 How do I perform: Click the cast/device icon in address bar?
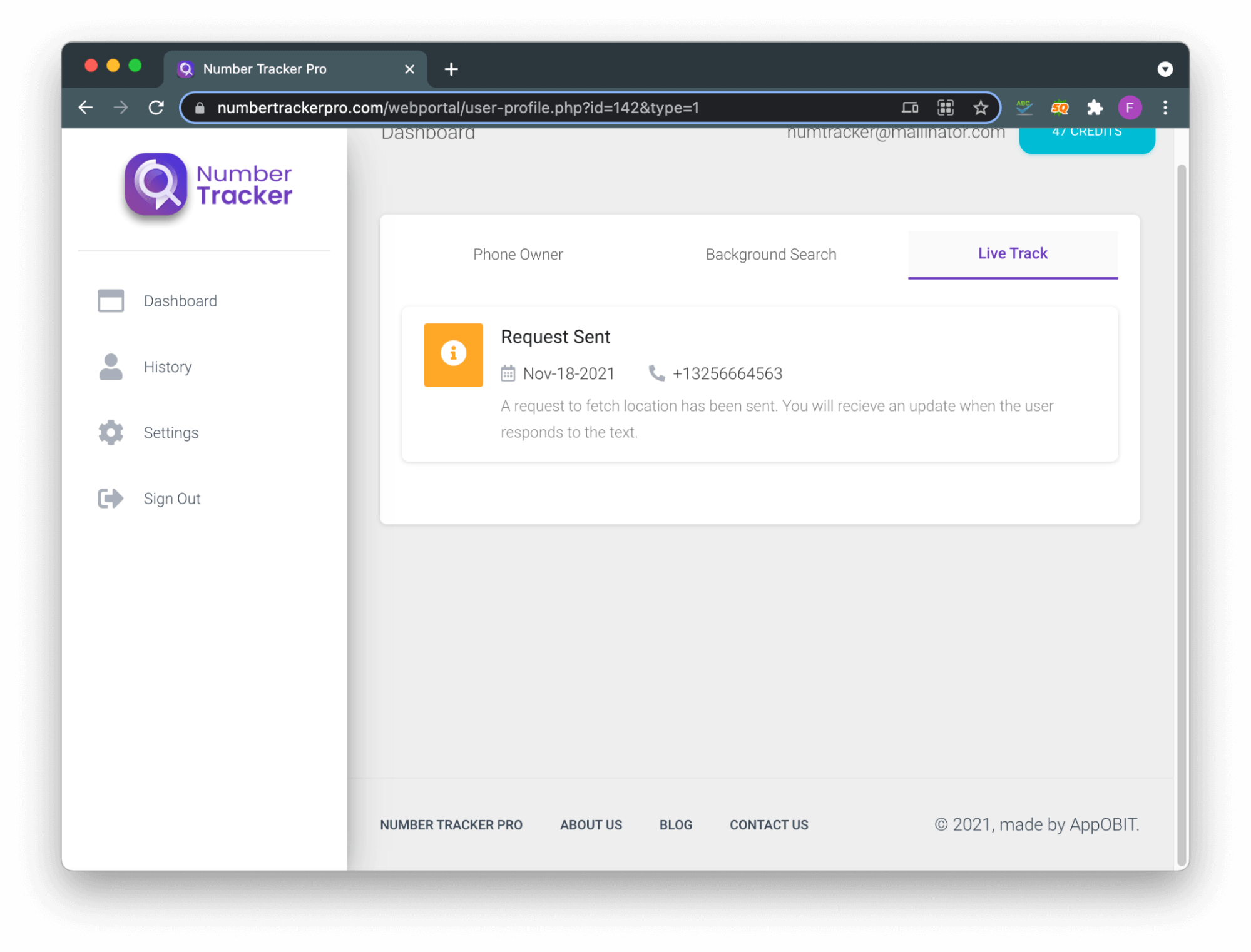pyautogui.click(x=909, y=108)
